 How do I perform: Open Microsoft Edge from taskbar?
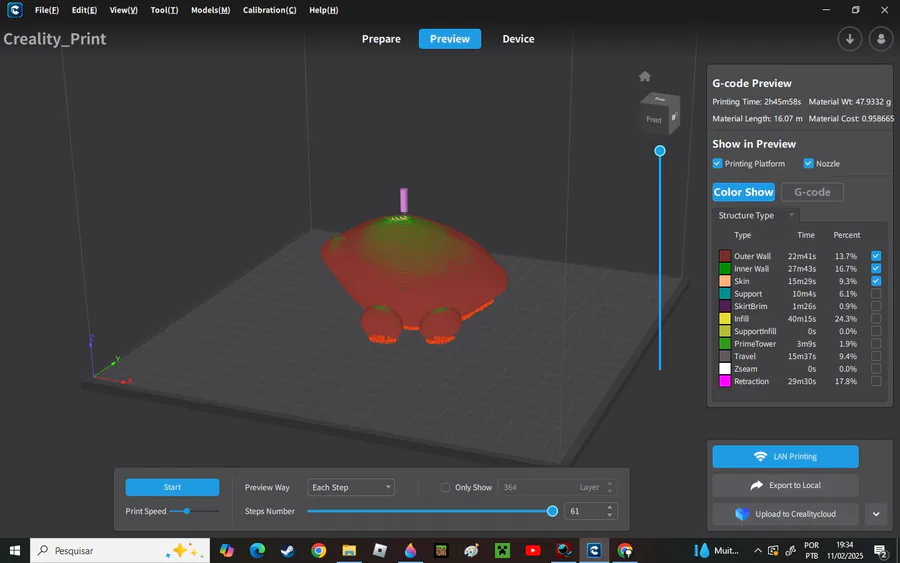coord(257,551)
